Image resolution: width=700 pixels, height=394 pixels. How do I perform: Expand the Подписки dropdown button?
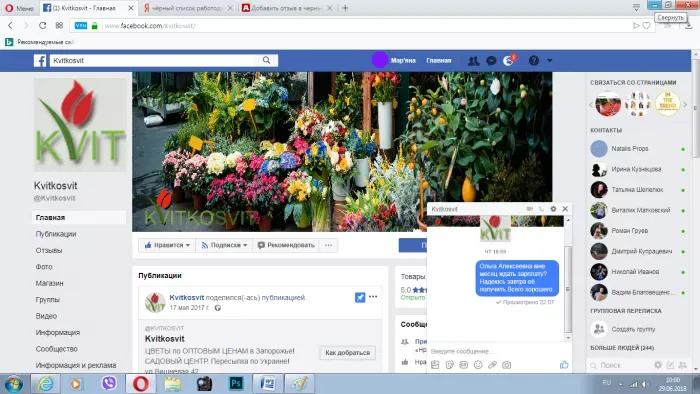click(224, 245)
